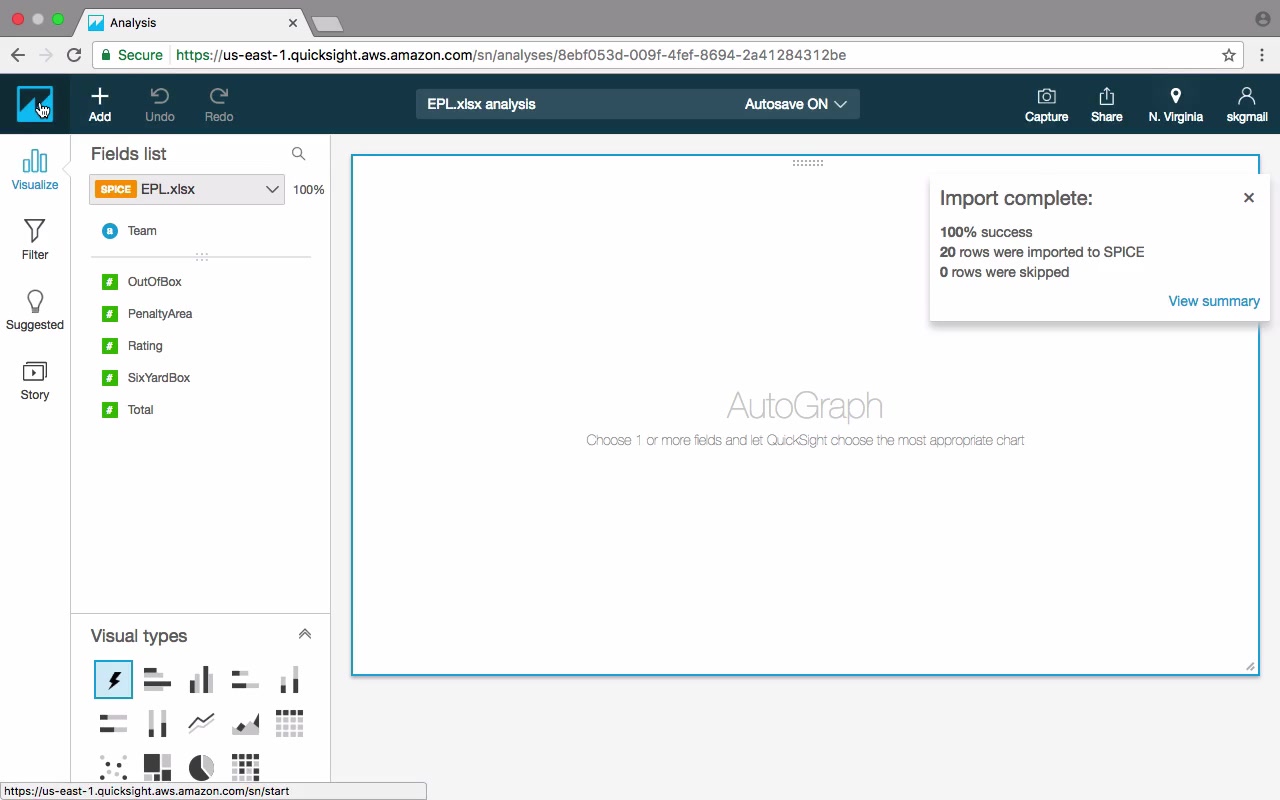Open the Share menu

click(1106, 104)
